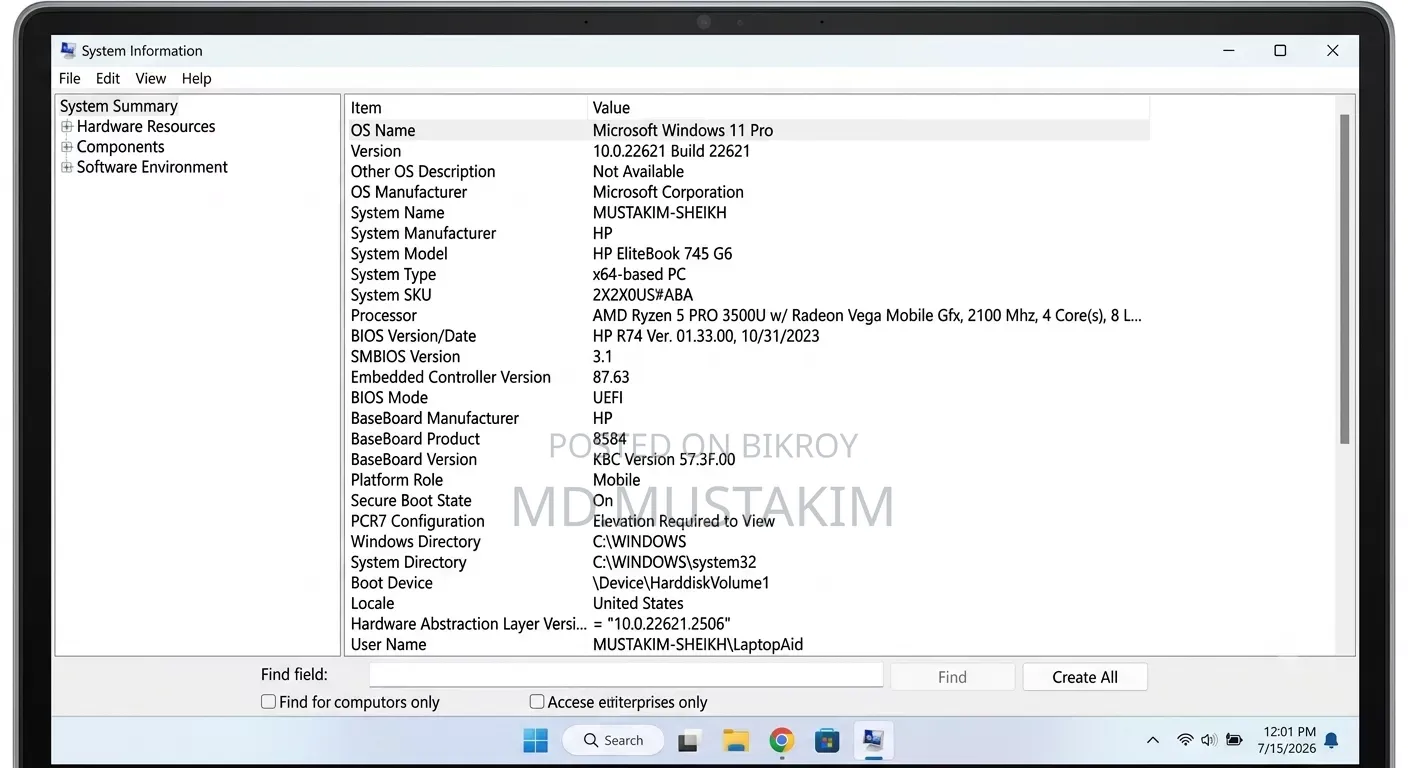Select the Boot Device row

(x=747, y=583)
